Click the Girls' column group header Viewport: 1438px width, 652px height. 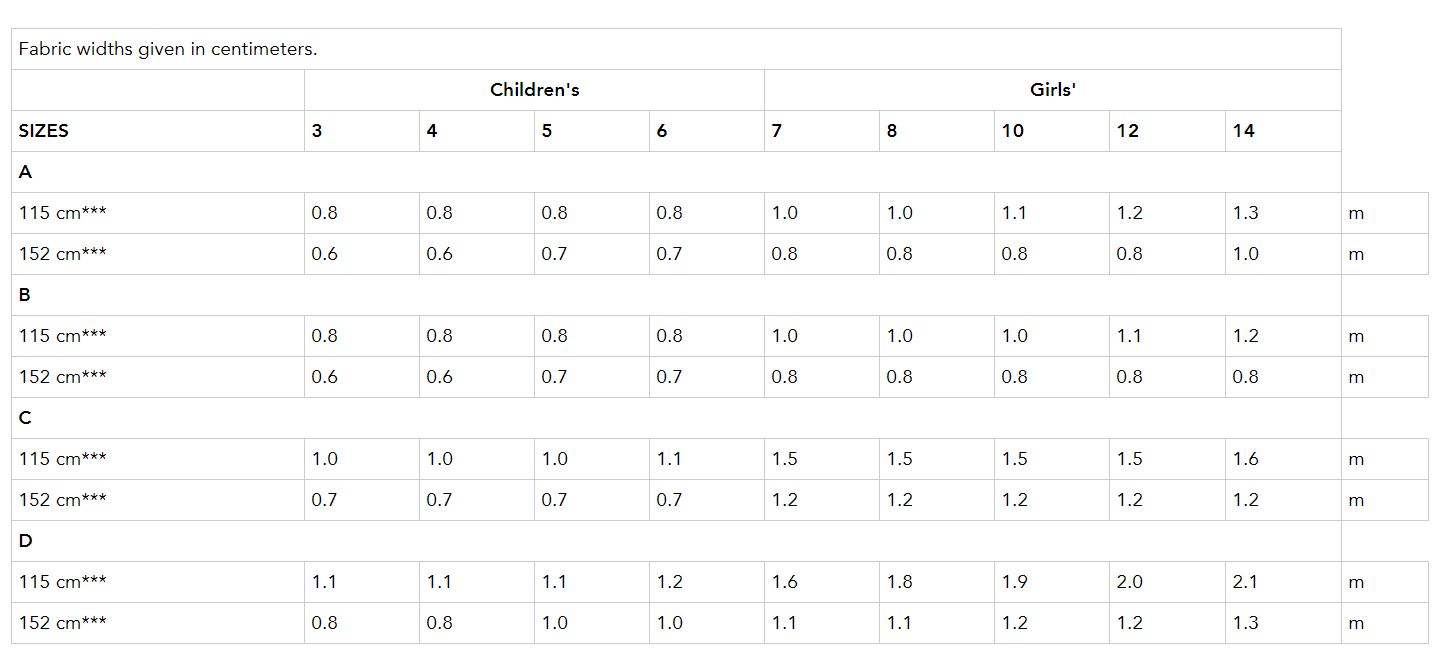(1052, 90)
